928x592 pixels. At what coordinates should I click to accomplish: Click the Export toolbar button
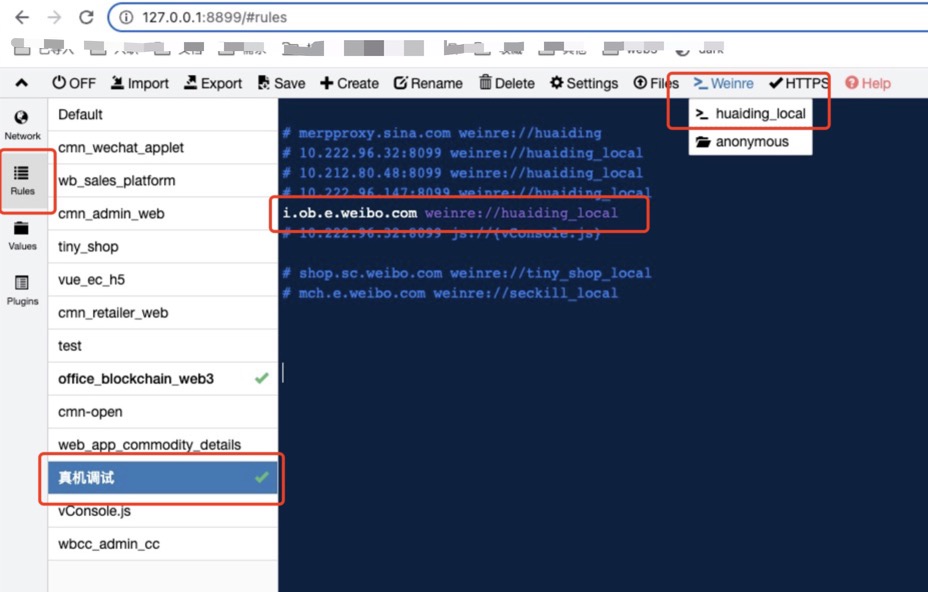pyautogui.click(x=212, y=83)
